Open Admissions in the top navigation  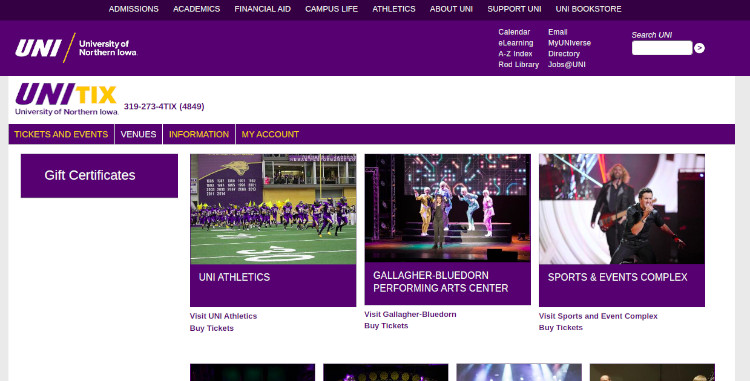[133, 9]
